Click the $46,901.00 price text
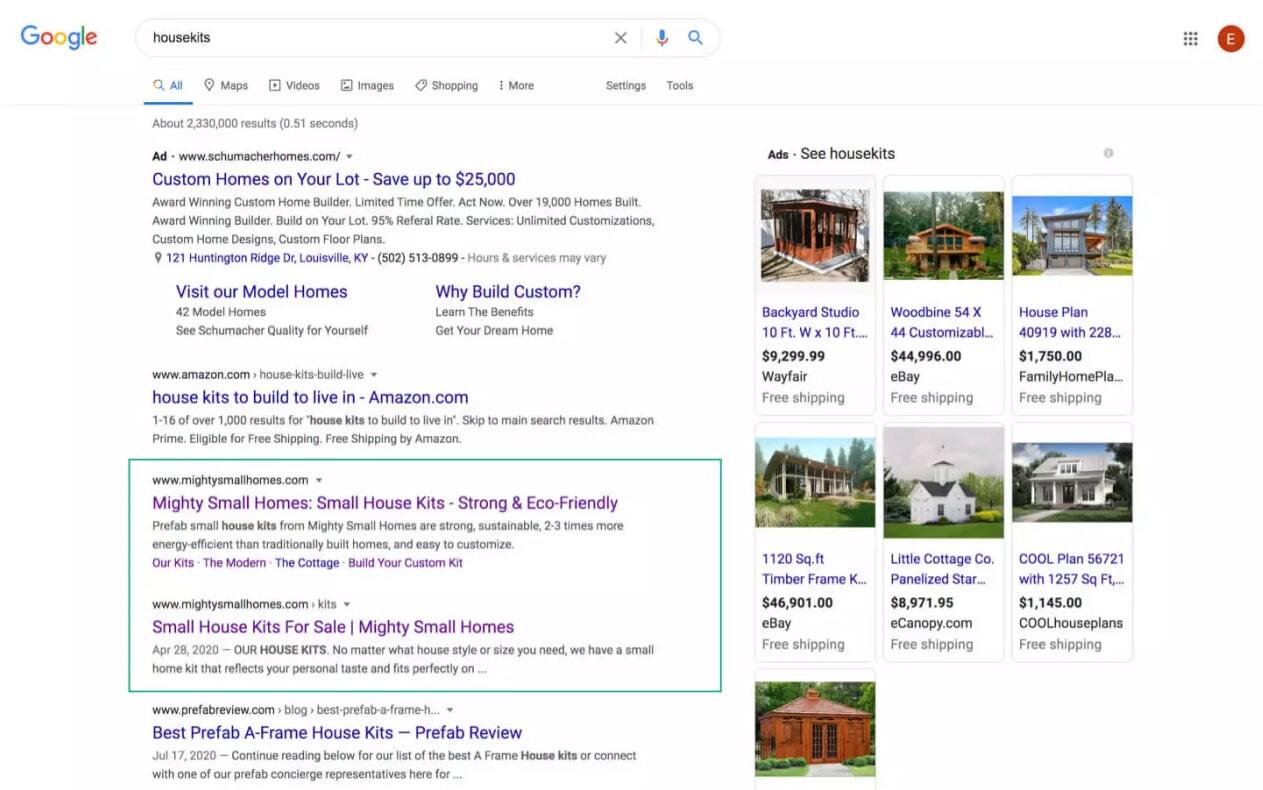This screenshot has height=790, width=1263. coord(797,603)
